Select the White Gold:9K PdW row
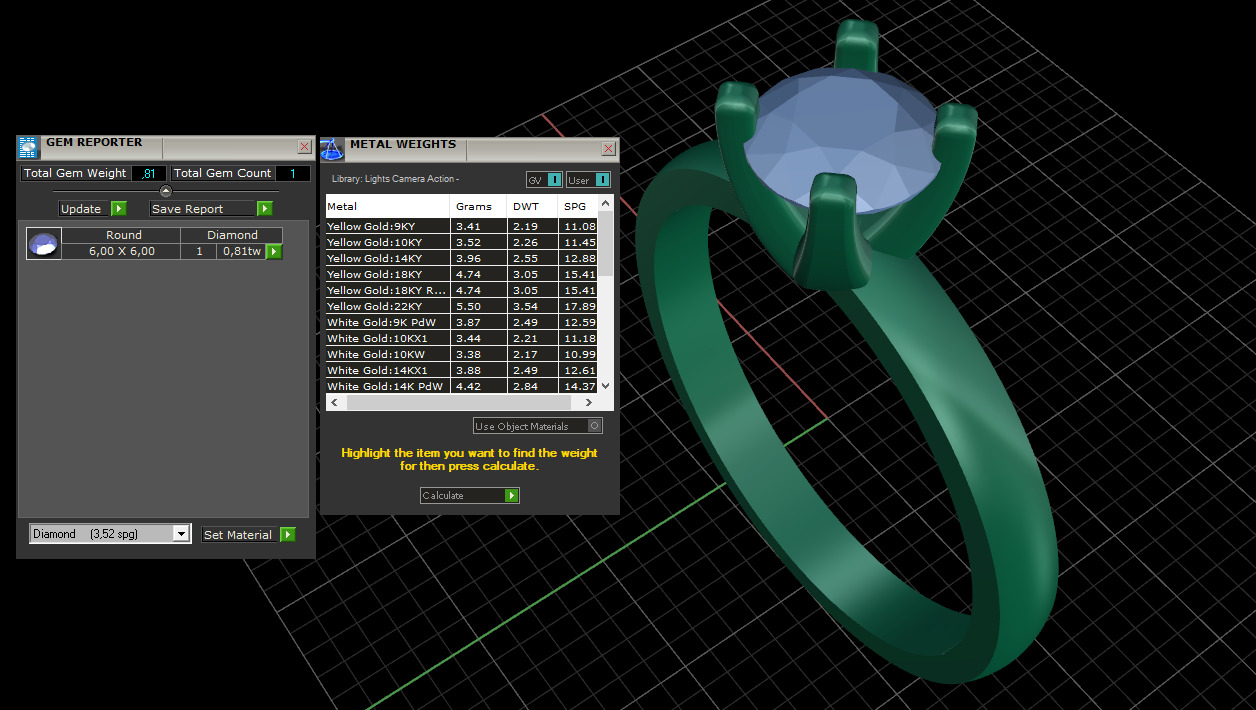 [461, 322]
